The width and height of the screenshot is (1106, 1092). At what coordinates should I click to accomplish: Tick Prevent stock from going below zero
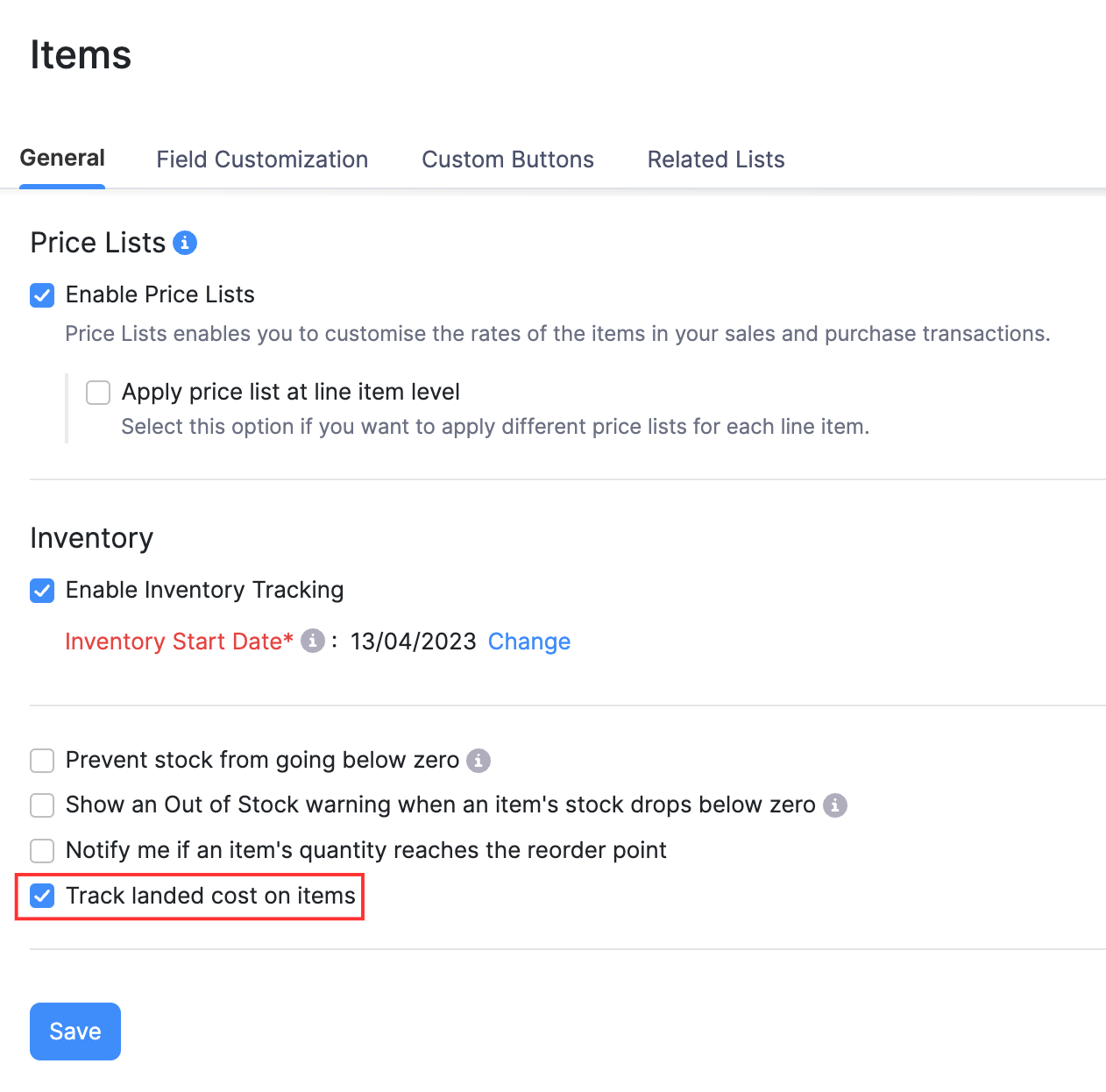[42, 760]
